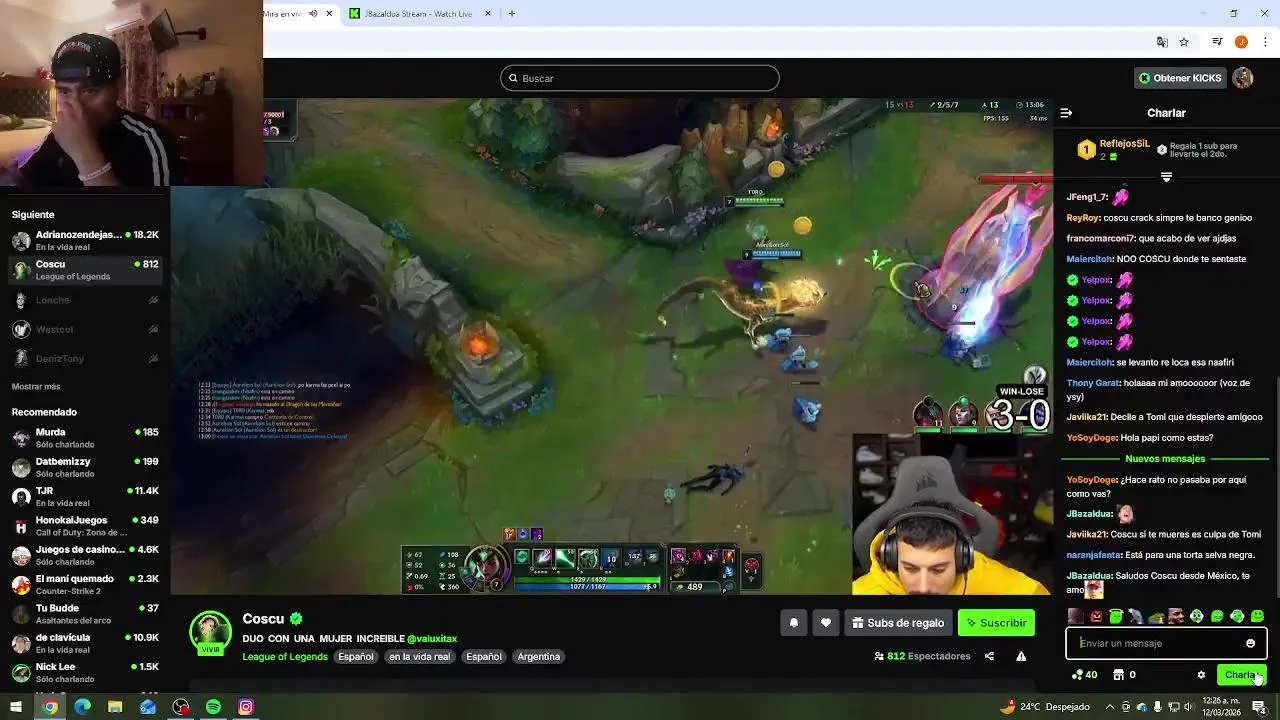Open the Juegos de casino channel
The height and width of the screenshot is (720, 1280).
(85, 555)
